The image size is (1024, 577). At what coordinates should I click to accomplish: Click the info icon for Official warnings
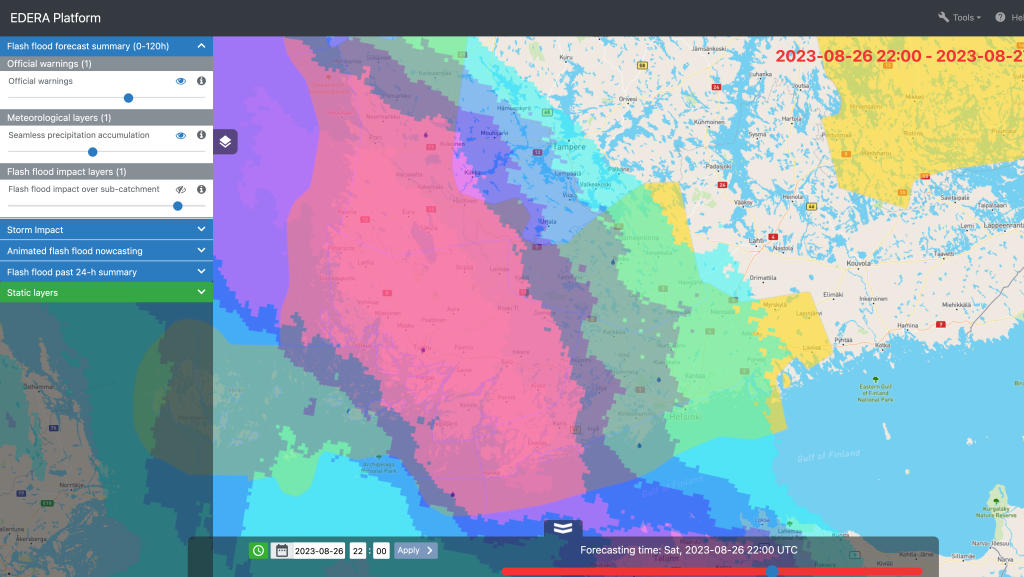pyautogui.click(x=201, y=81)
